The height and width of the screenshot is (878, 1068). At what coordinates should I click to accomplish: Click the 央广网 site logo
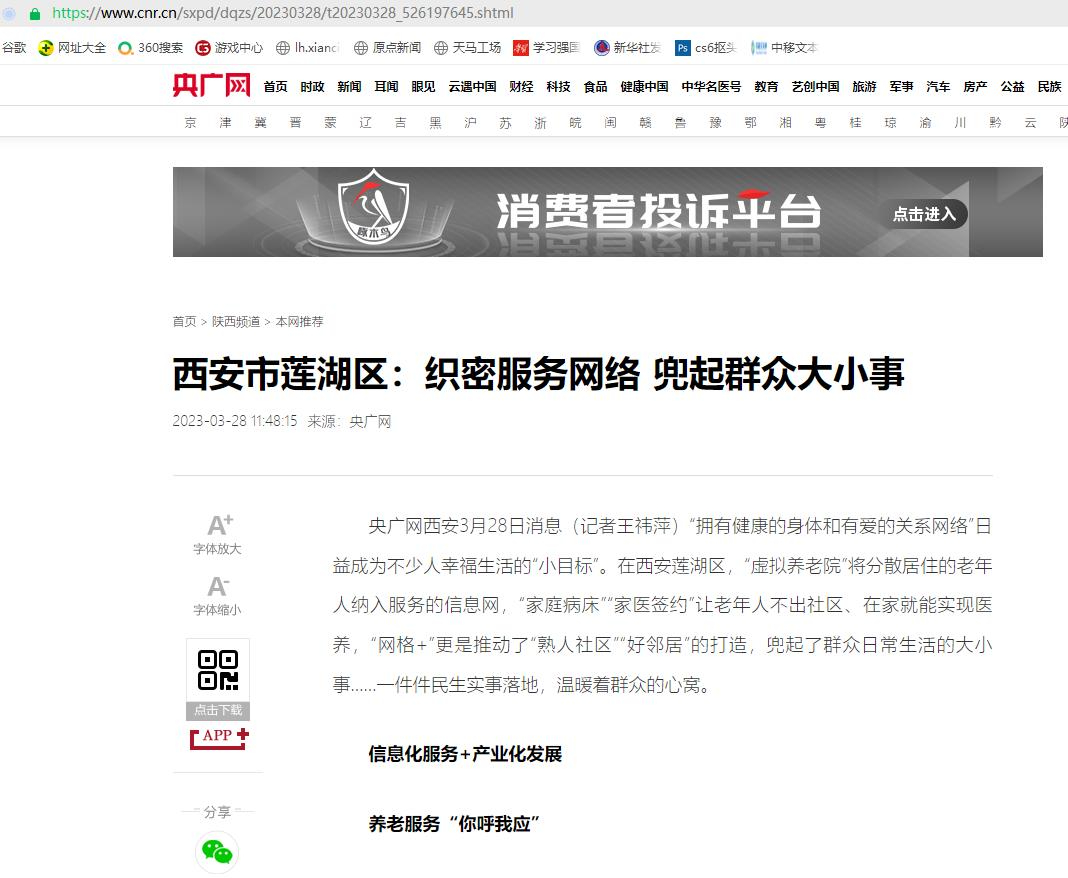pyautogui.click(x=211, y=86)
